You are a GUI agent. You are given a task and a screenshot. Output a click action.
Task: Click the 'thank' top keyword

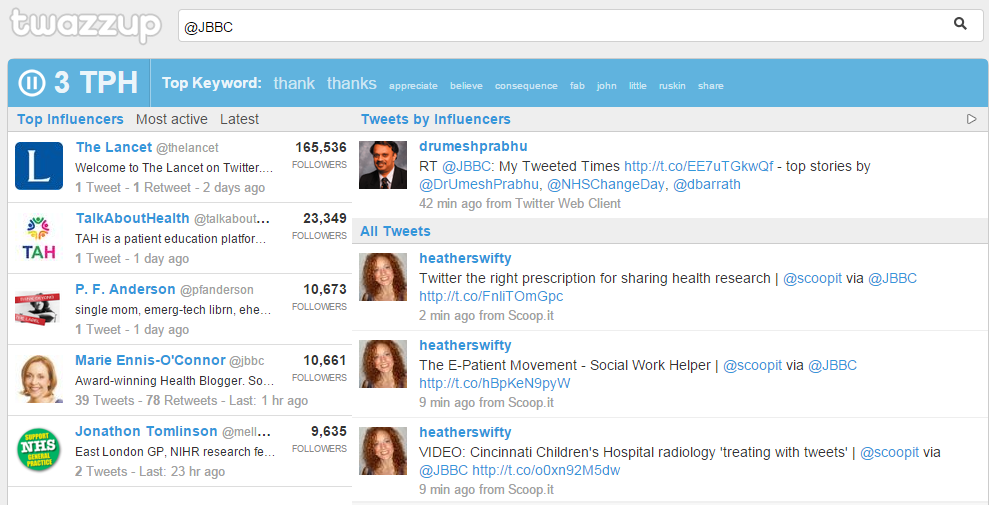click(294, 83)
